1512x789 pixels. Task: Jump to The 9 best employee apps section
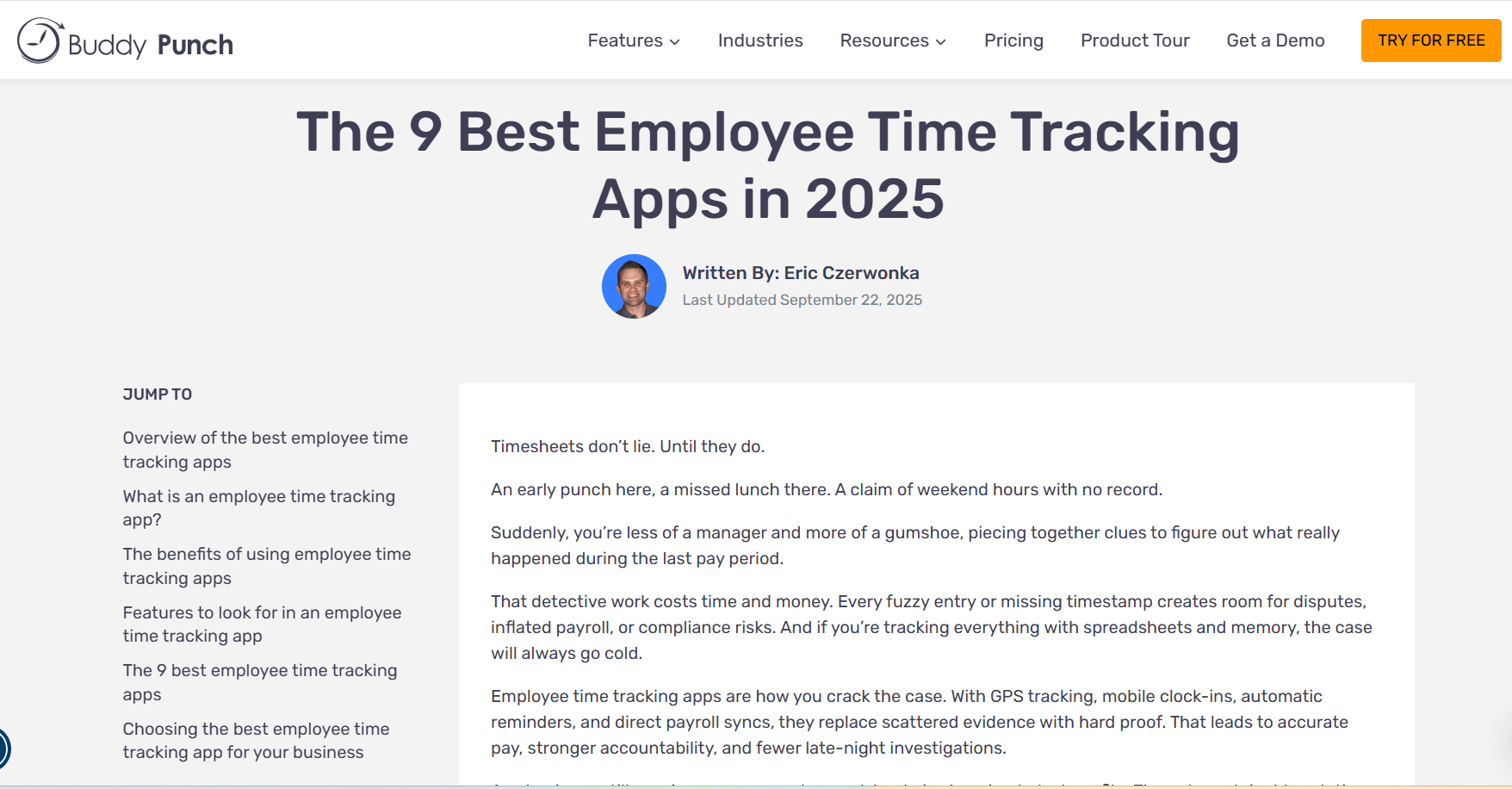pyautogui.click(x=259, y=682)
